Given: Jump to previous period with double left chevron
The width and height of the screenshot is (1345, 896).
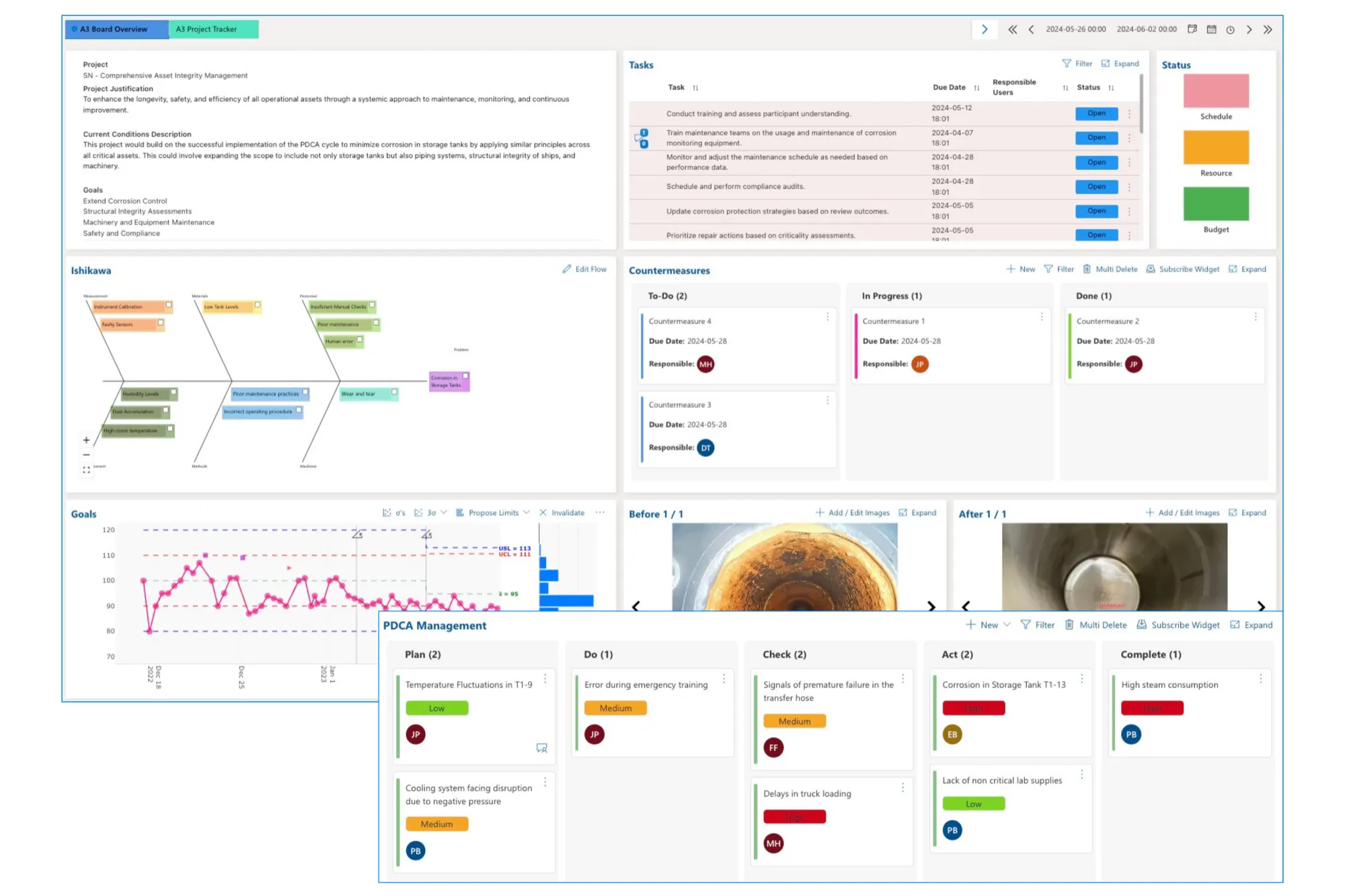Looking at the screenshot, I should [1012, 30].
